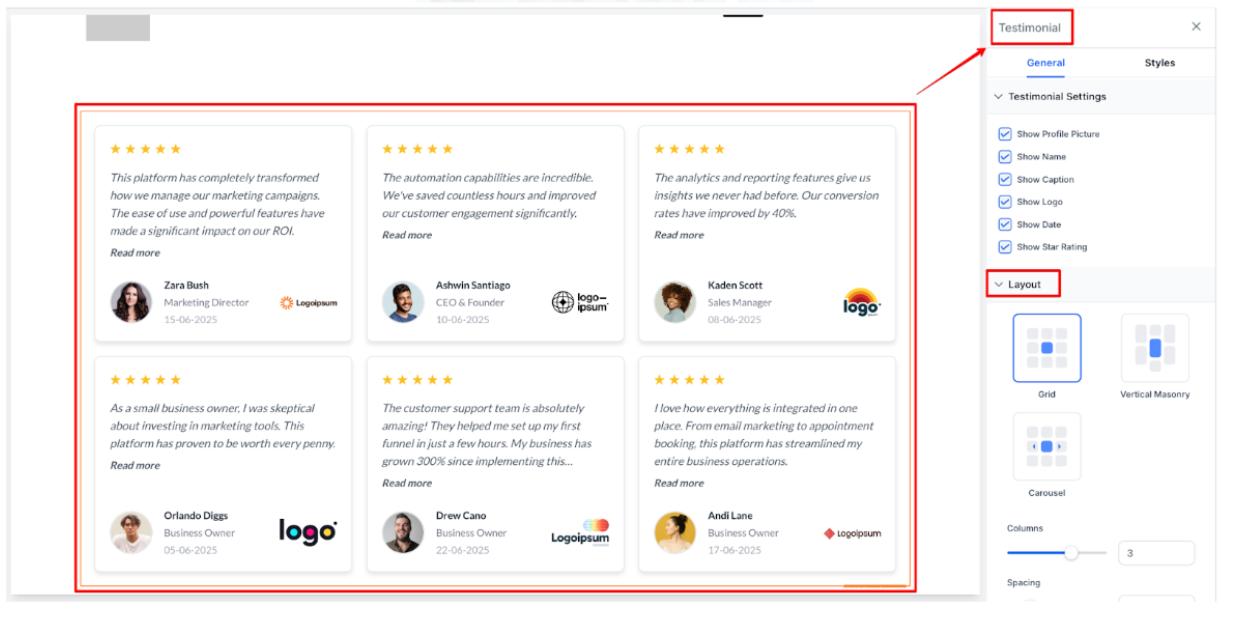Read more of Ashwin Santiago's testimonial

coord(407,235)
